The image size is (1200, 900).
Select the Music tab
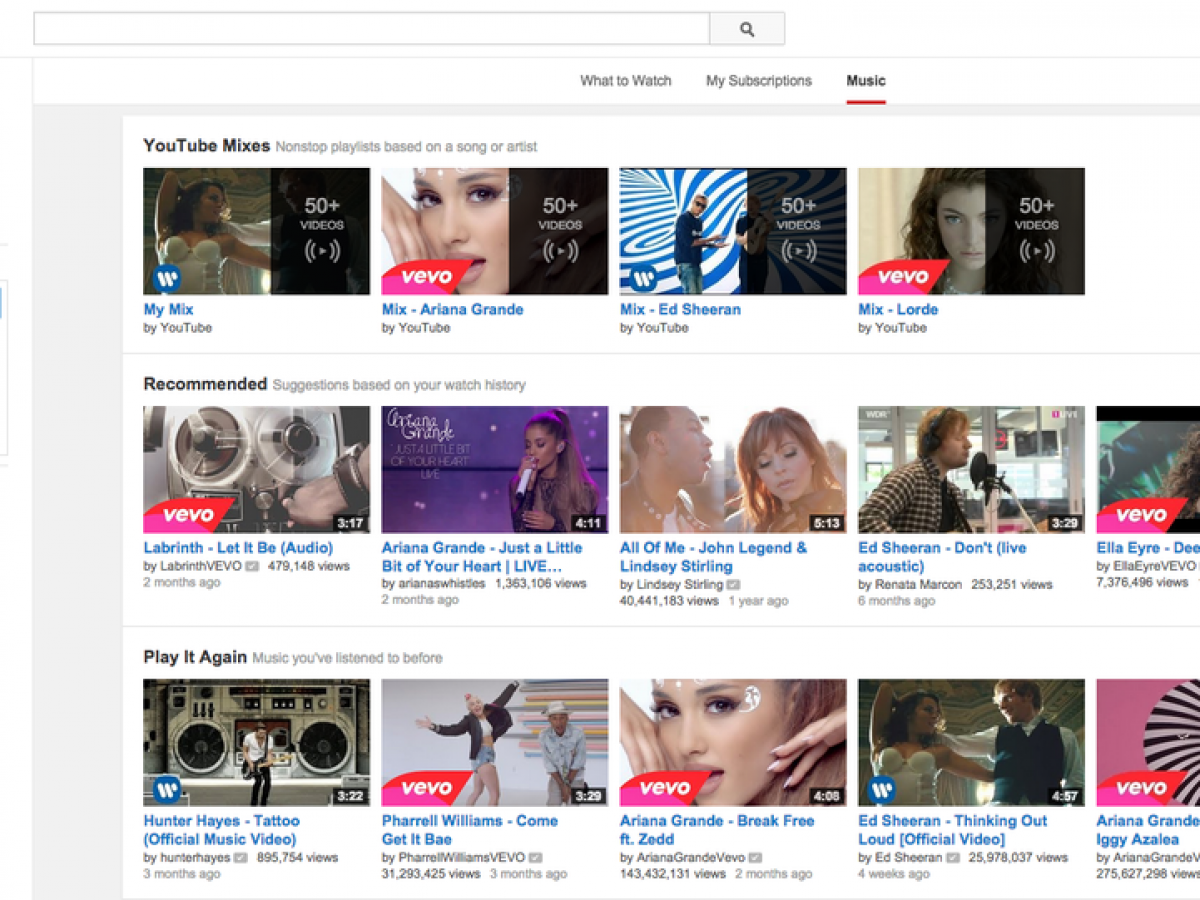tap(865, 81)
